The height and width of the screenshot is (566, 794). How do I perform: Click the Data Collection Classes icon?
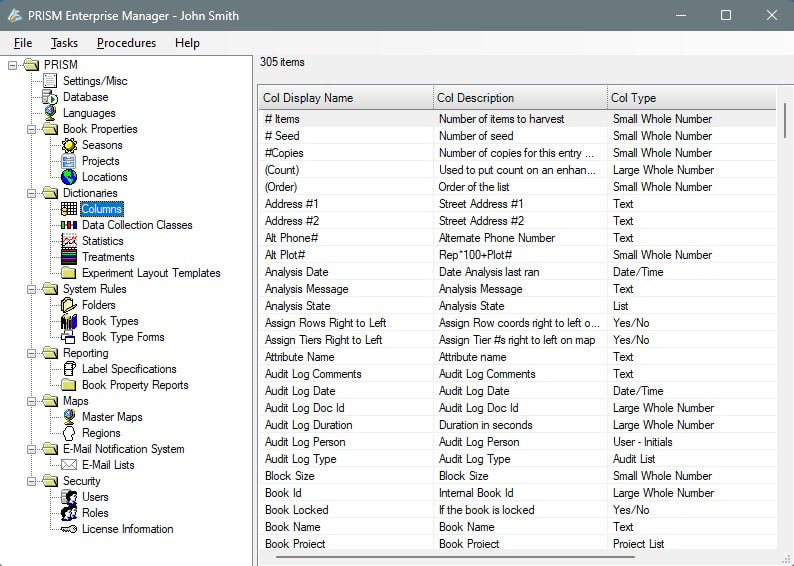[x=69, y=225]
